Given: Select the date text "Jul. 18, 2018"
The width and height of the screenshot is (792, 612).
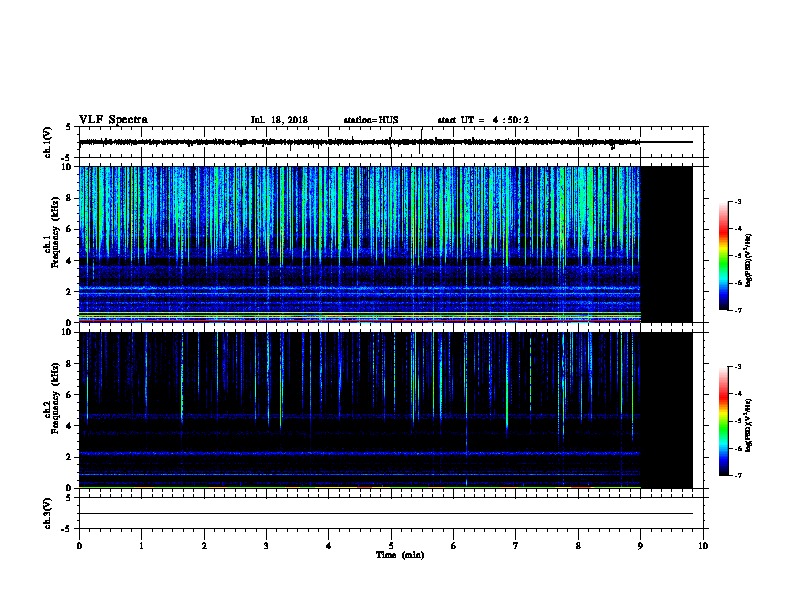Looking at the screenshot, I should pos(279,120).
